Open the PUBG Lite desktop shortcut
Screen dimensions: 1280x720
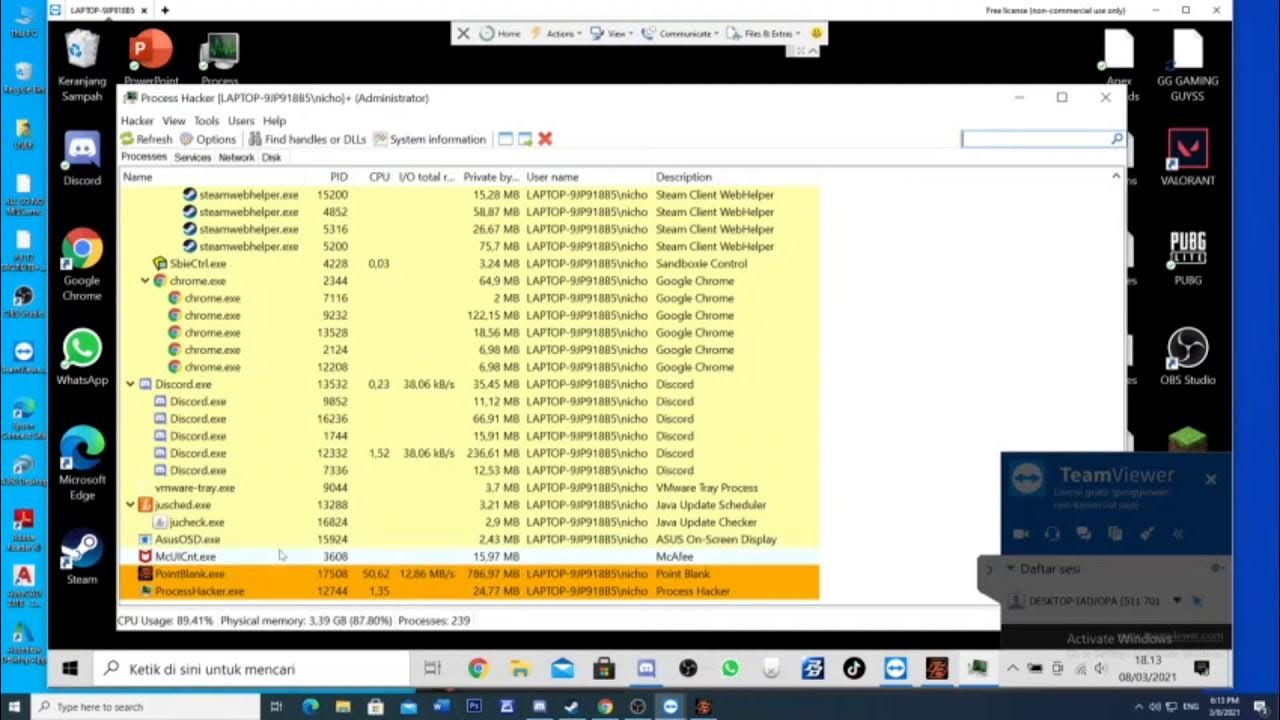pos(1188,259)
